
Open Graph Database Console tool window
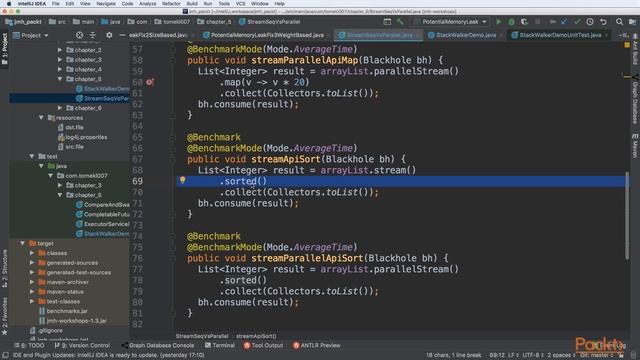158,345
